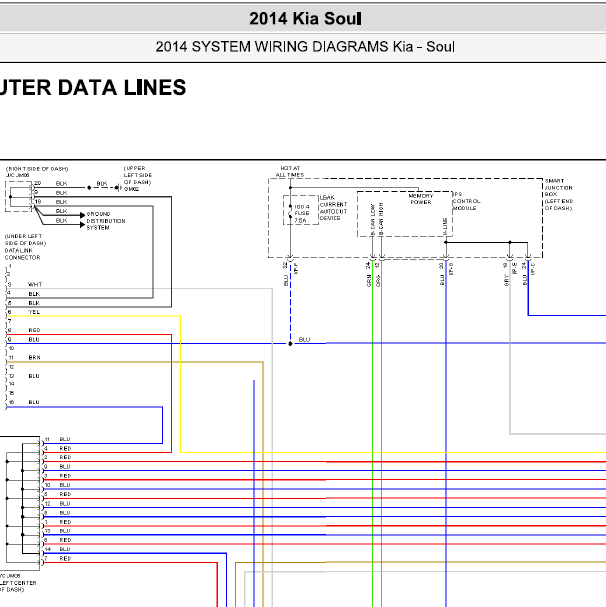Select the "IPS CONTROL MODULE" label
606x607 pixels.
point(466,201)
